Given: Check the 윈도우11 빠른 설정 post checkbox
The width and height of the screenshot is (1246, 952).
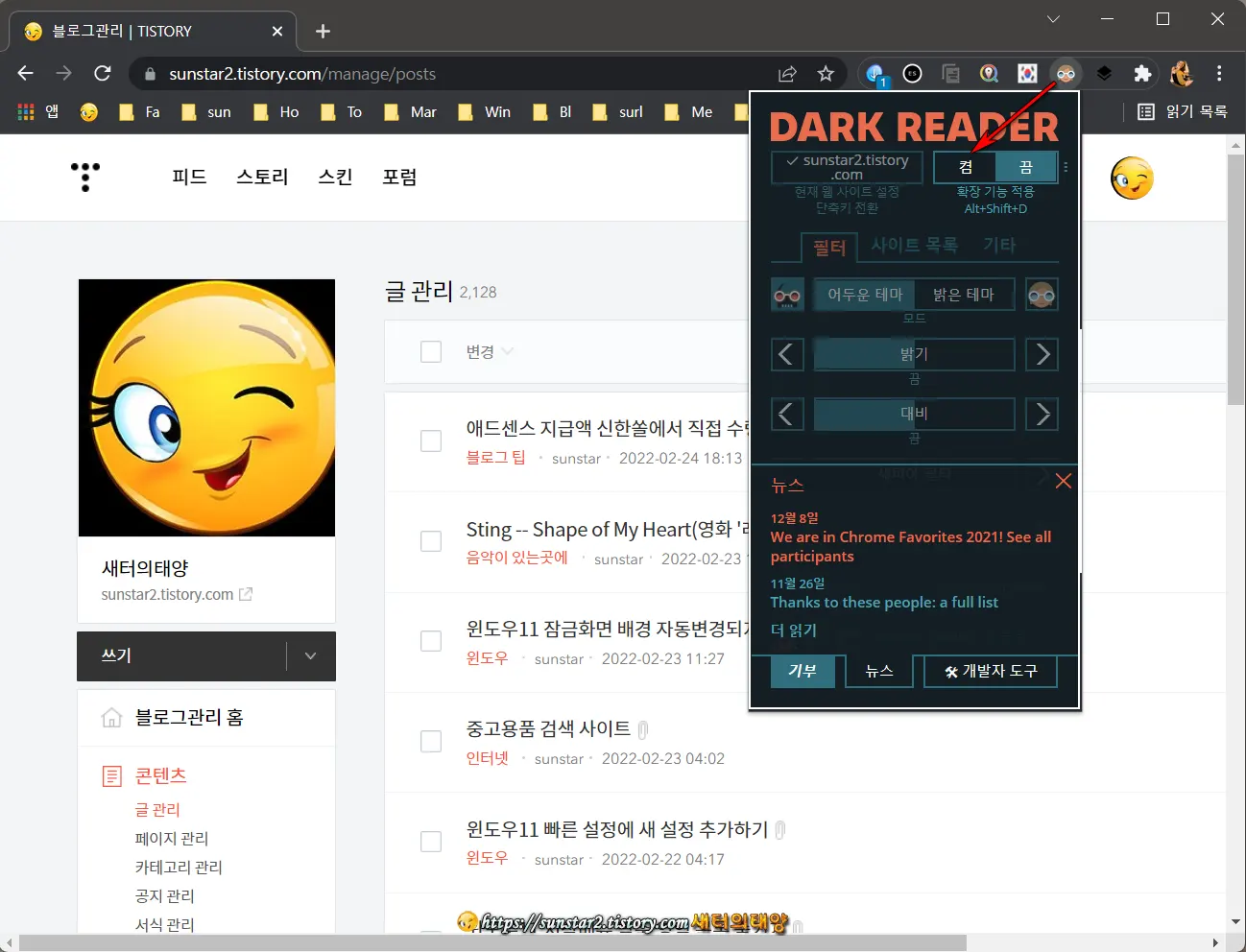Looking at the screenshot, I should (431, 842).
